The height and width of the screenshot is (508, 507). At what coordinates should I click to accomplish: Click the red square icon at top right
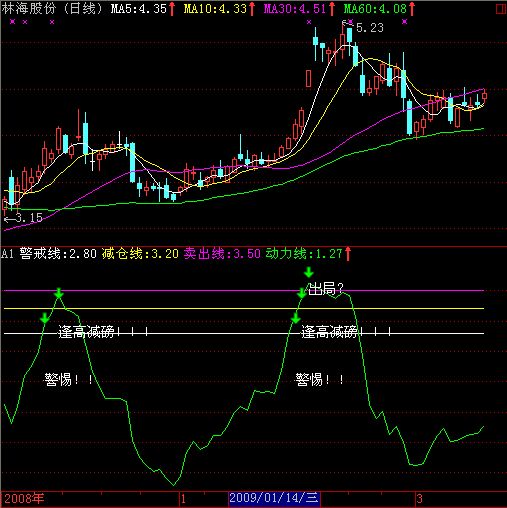point(501,9)
